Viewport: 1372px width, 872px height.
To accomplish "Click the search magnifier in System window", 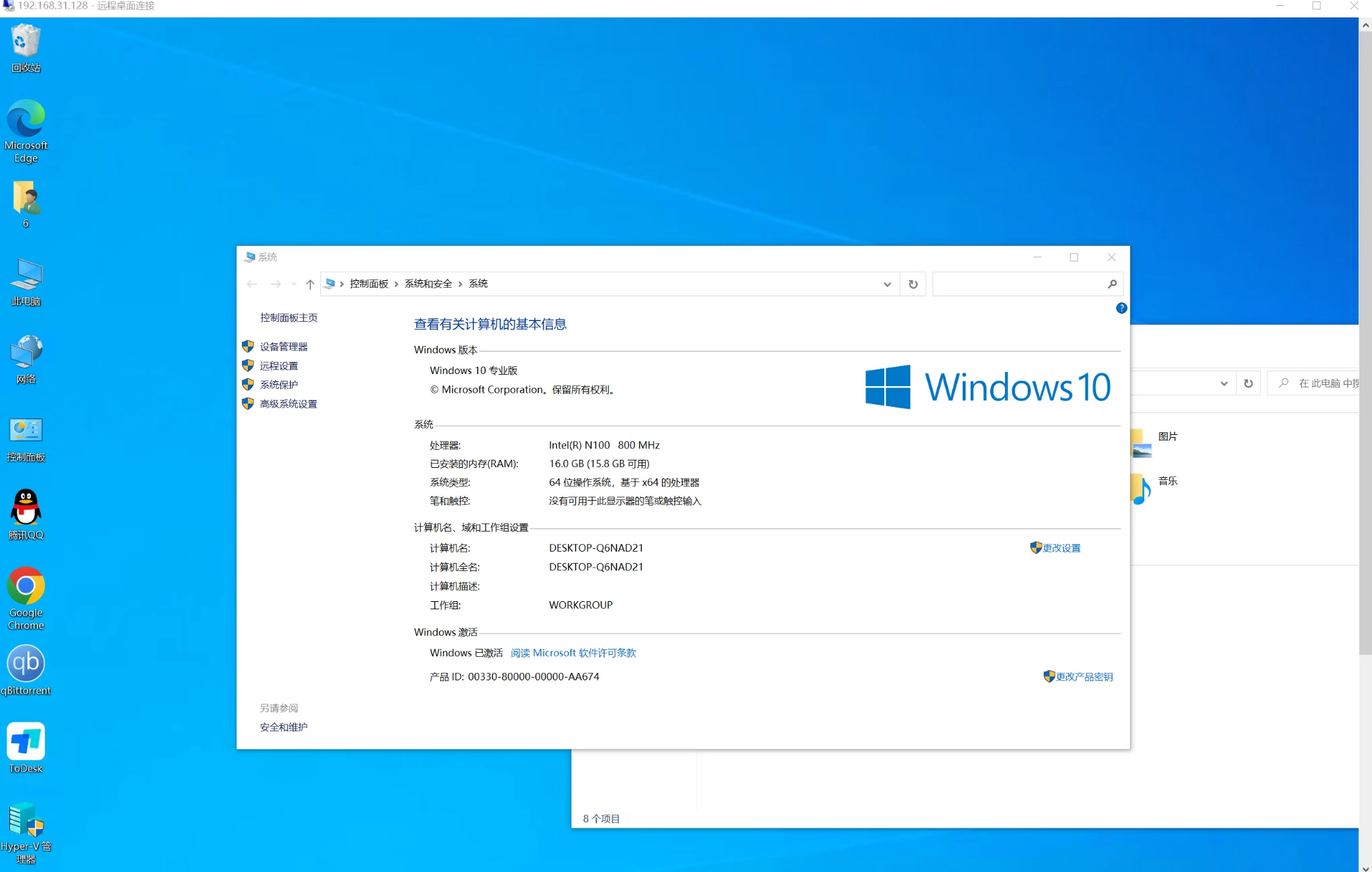I will (x=1112, y=284).
